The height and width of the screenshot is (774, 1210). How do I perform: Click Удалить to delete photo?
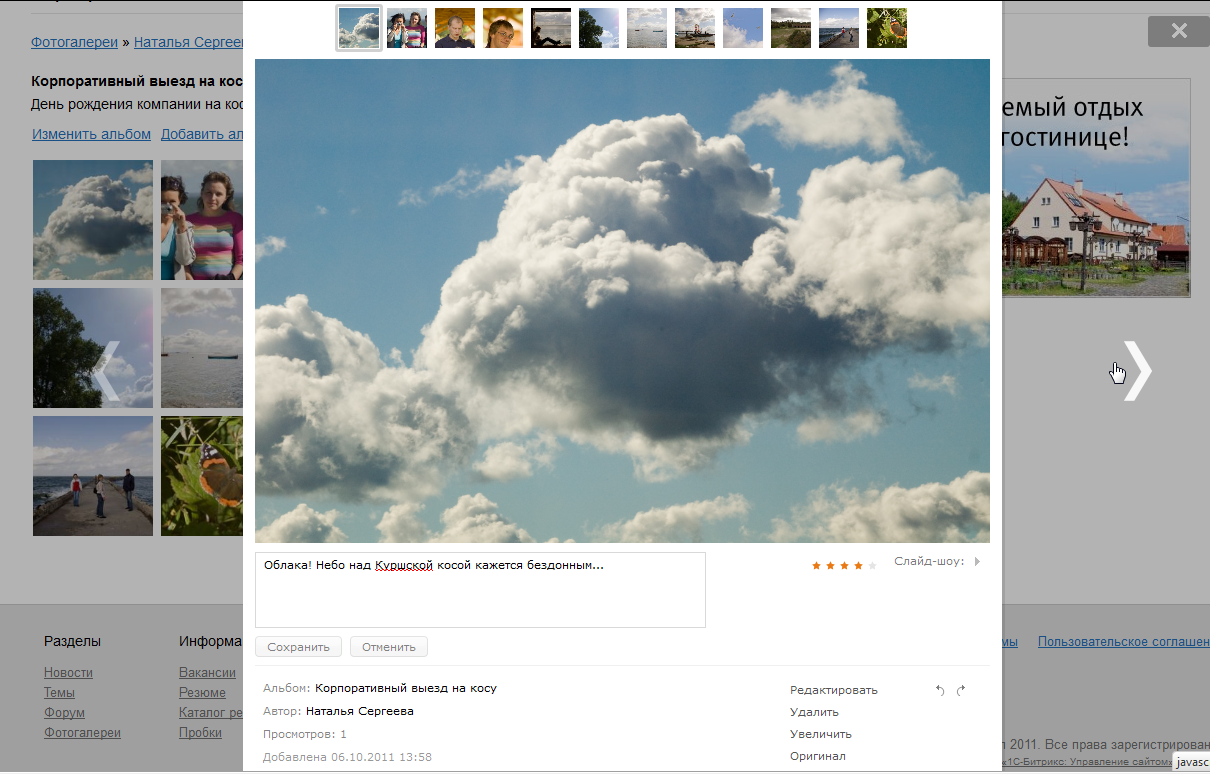point(814,712)
